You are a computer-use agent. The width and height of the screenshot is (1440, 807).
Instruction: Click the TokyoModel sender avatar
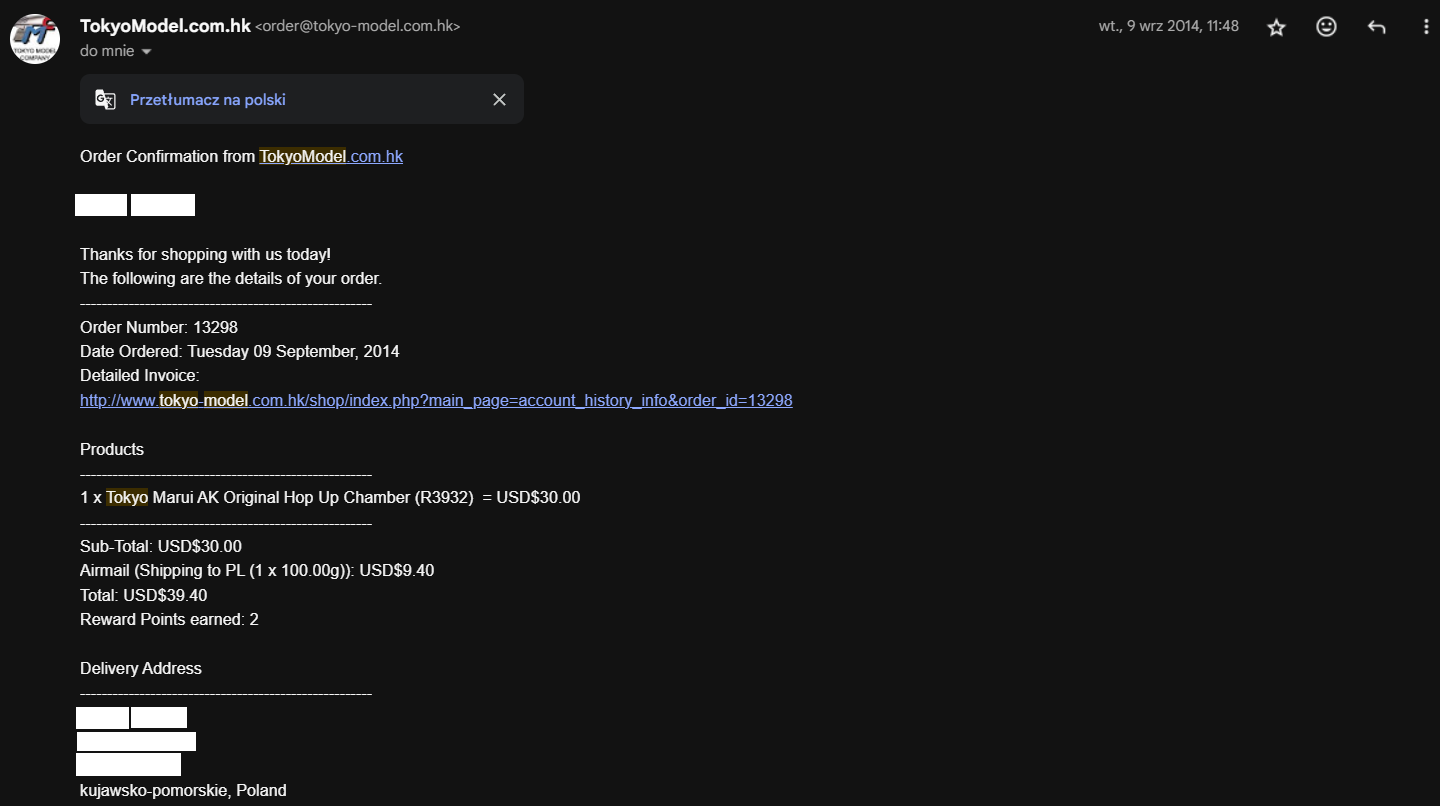[x=35, y=38]
